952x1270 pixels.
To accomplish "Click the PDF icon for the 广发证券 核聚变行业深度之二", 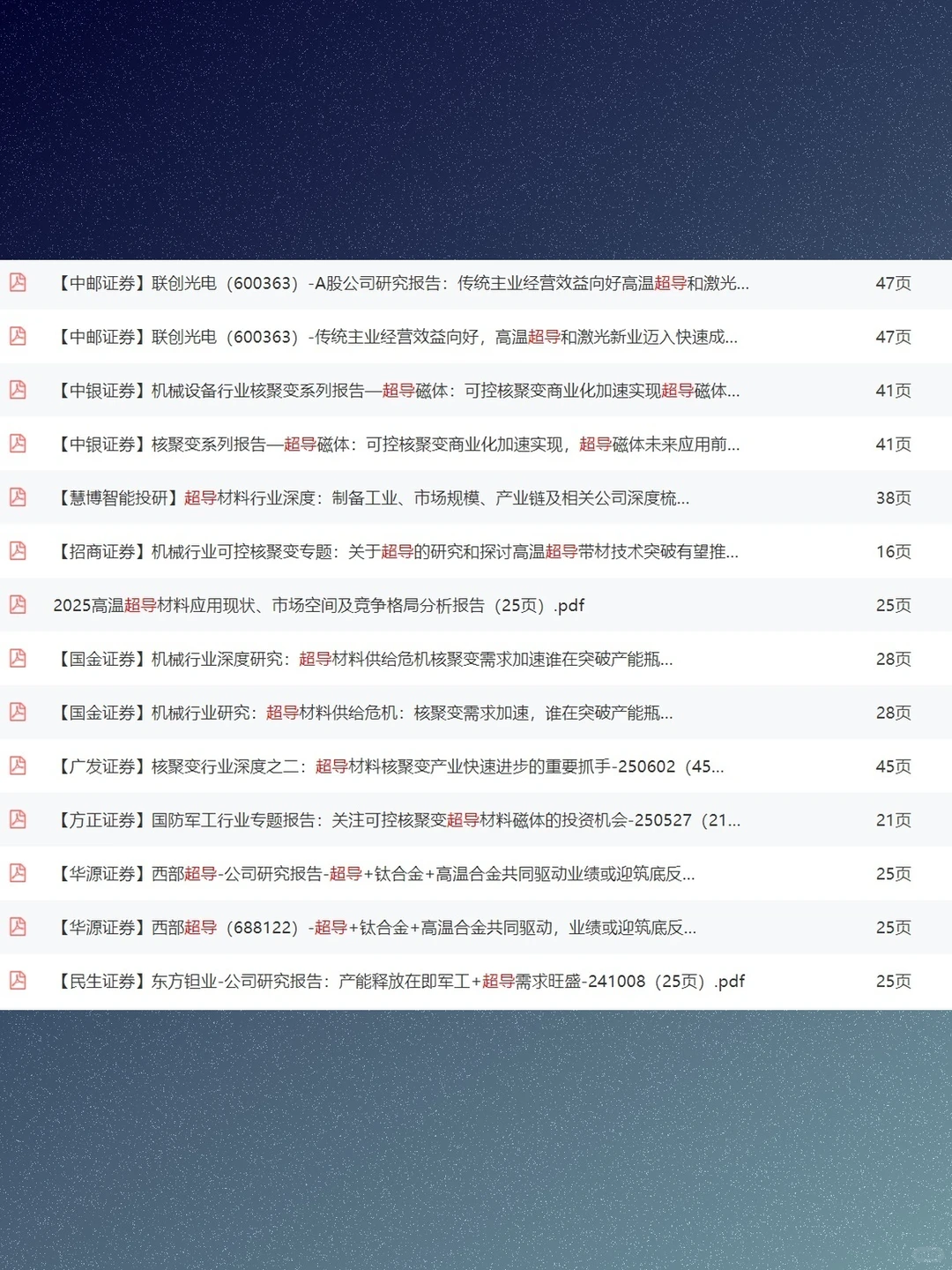I will pyautogui.click(x=18, y=766).
